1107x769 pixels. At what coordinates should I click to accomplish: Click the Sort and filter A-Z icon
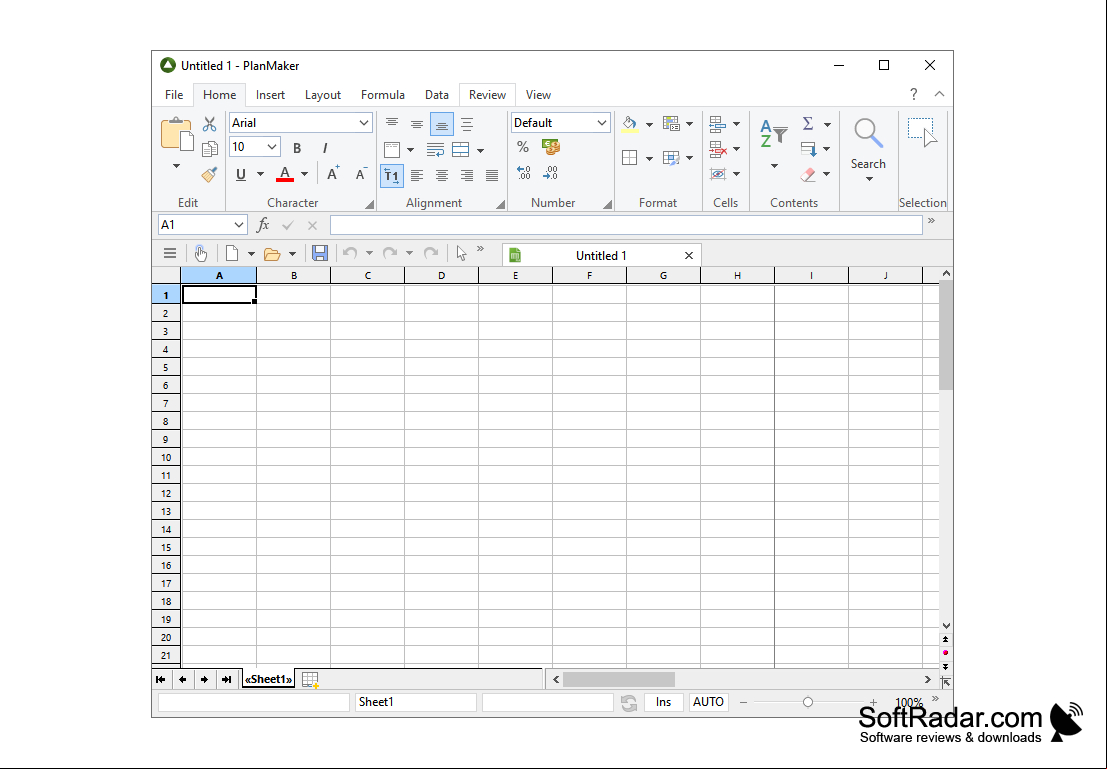(x=774, y=134)
